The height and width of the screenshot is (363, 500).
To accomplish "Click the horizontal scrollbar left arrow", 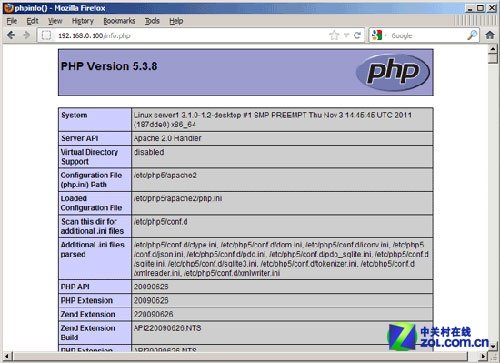I will (x=7, y=356).
